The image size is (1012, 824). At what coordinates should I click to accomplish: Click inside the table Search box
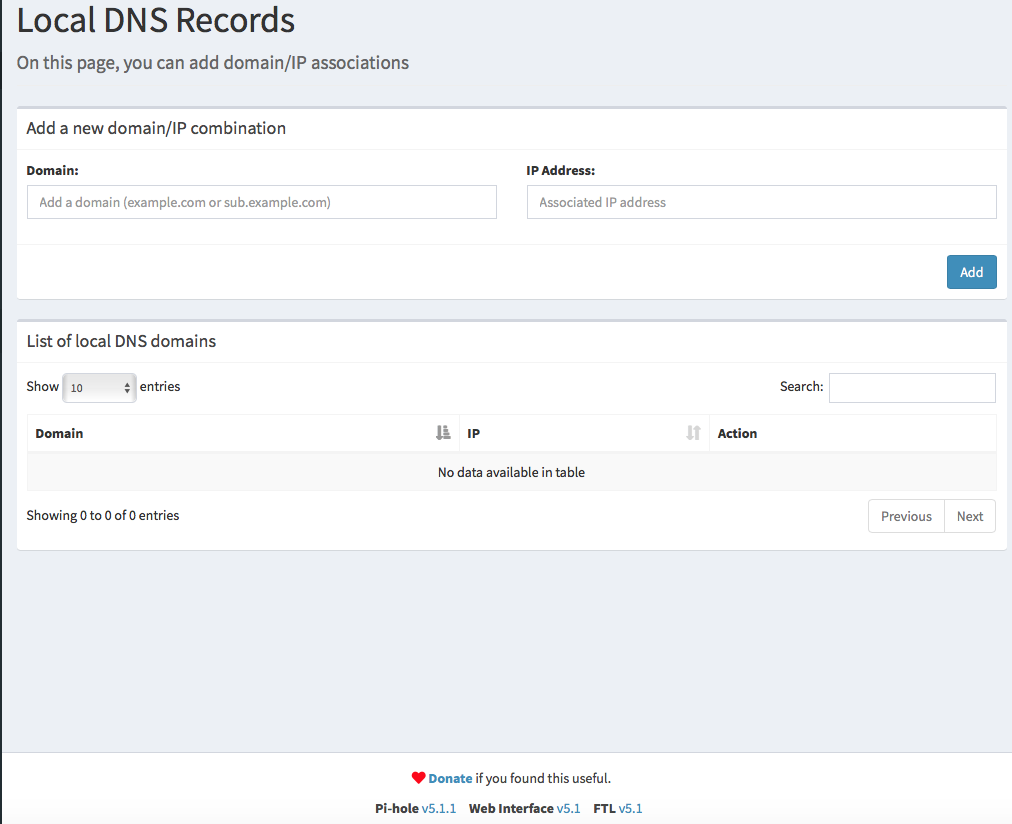[911, 387]
